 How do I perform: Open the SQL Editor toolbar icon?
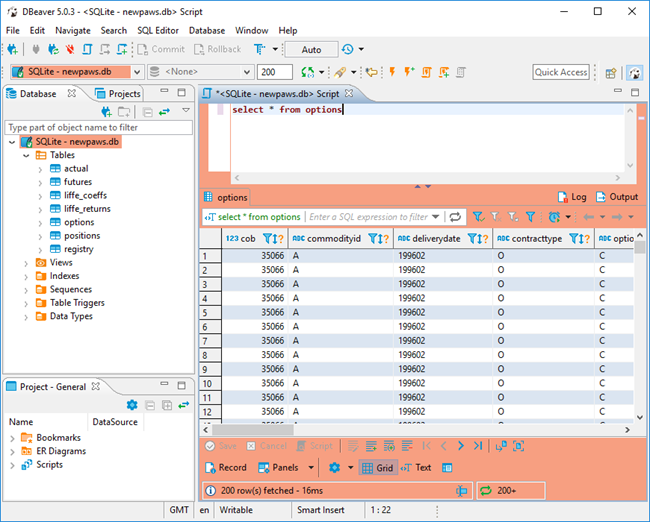[87, 49]
